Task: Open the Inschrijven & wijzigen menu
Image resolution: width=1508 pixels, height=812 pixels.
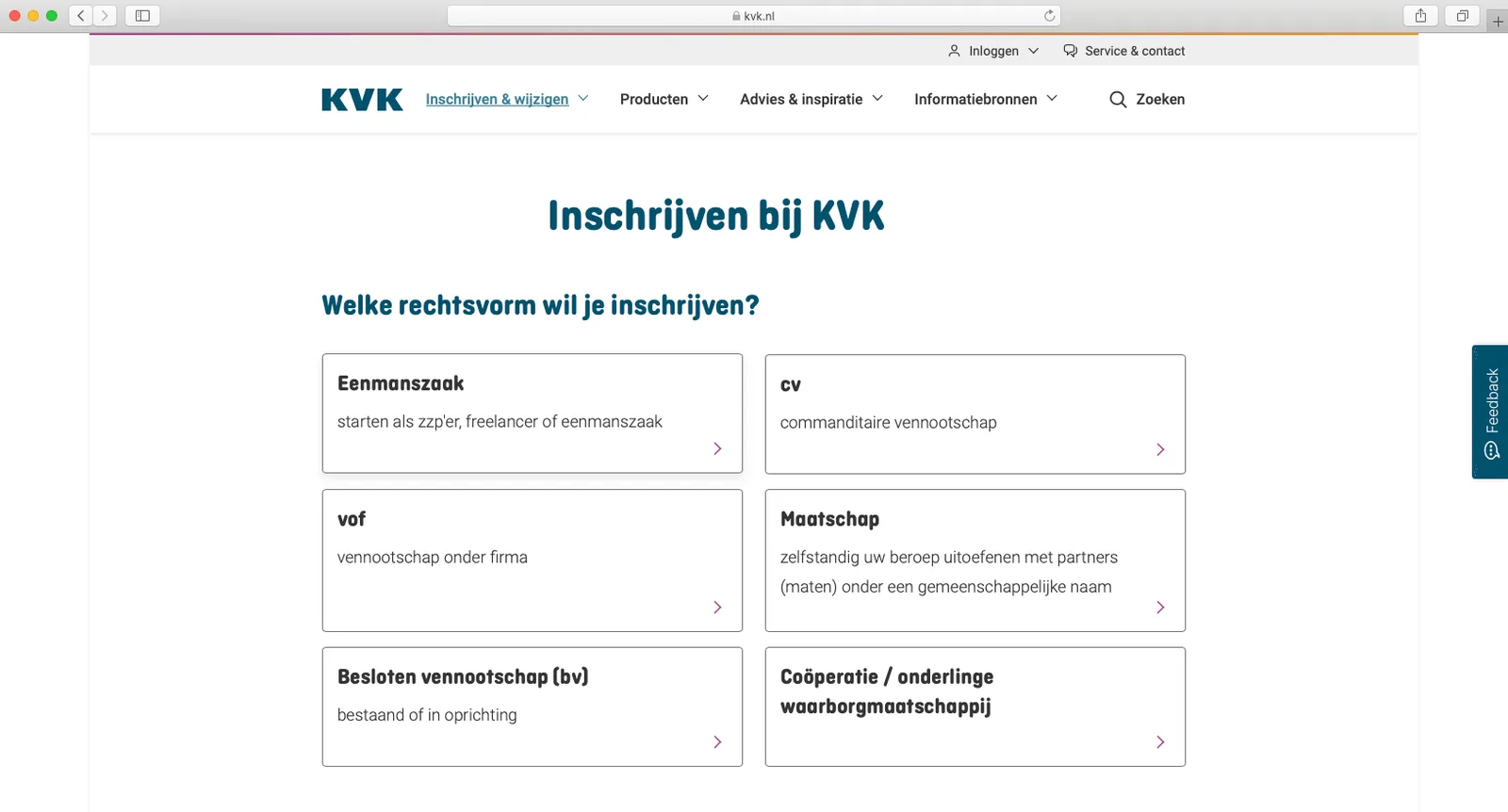Action: click(497, 99)
